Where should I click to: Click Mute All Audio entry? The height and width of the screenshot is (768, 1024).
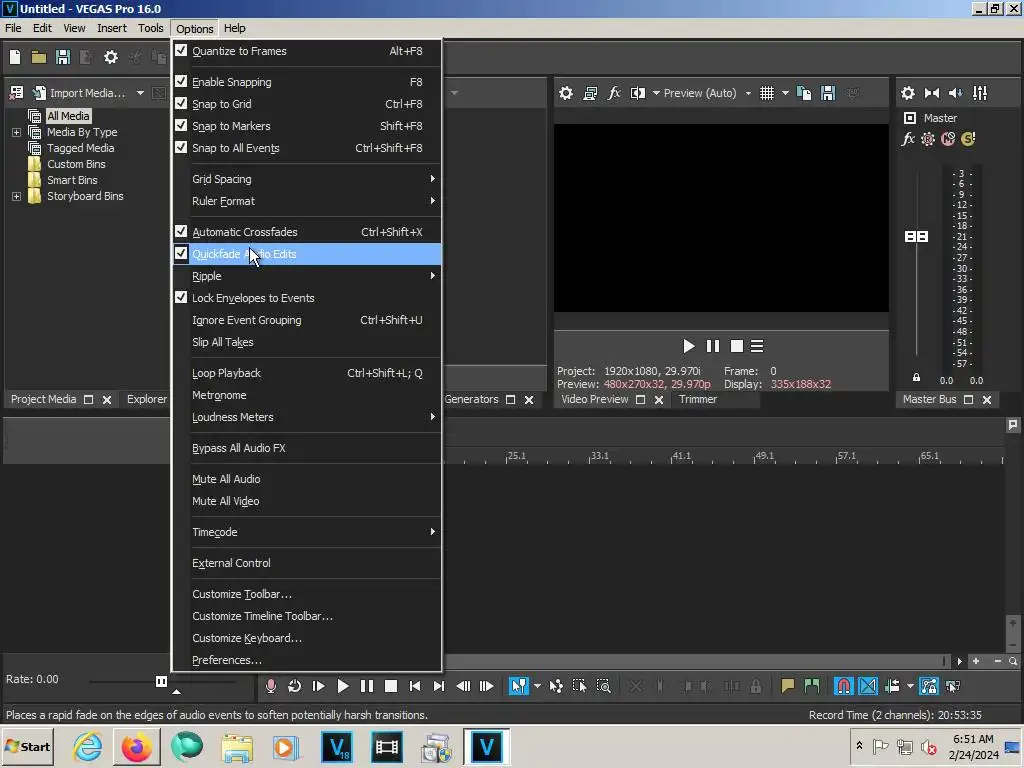click(306, 479)
